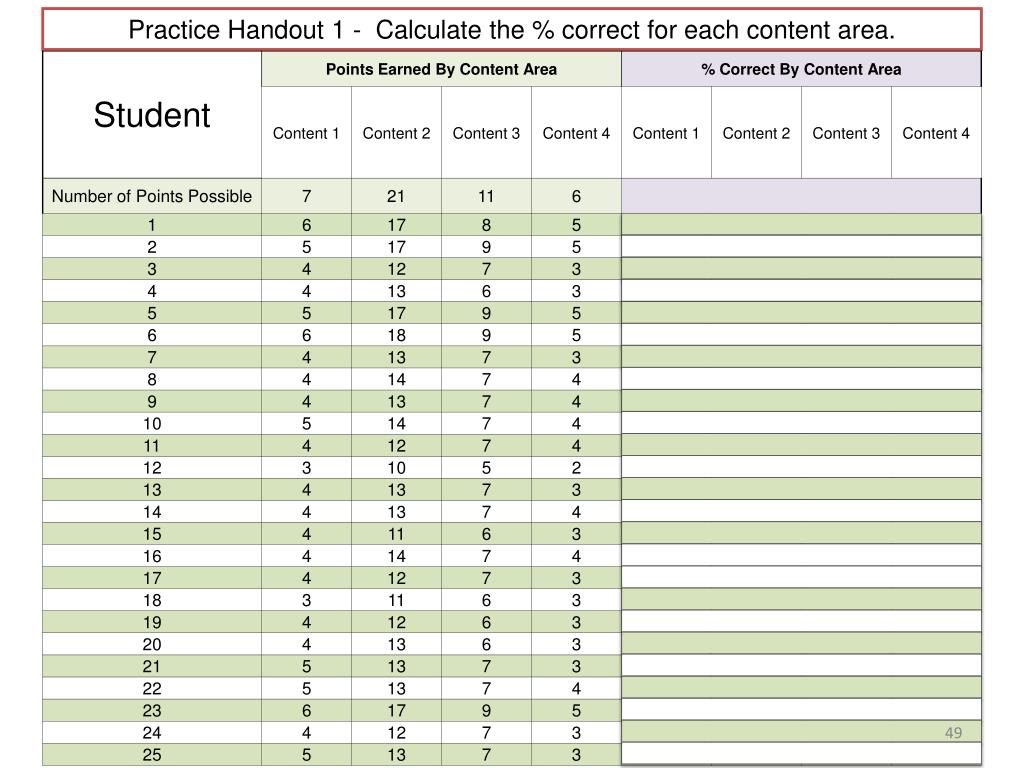1024x768 pixels.
Task: Click the empty % correct row for student 1
Action: click(801, 225)
